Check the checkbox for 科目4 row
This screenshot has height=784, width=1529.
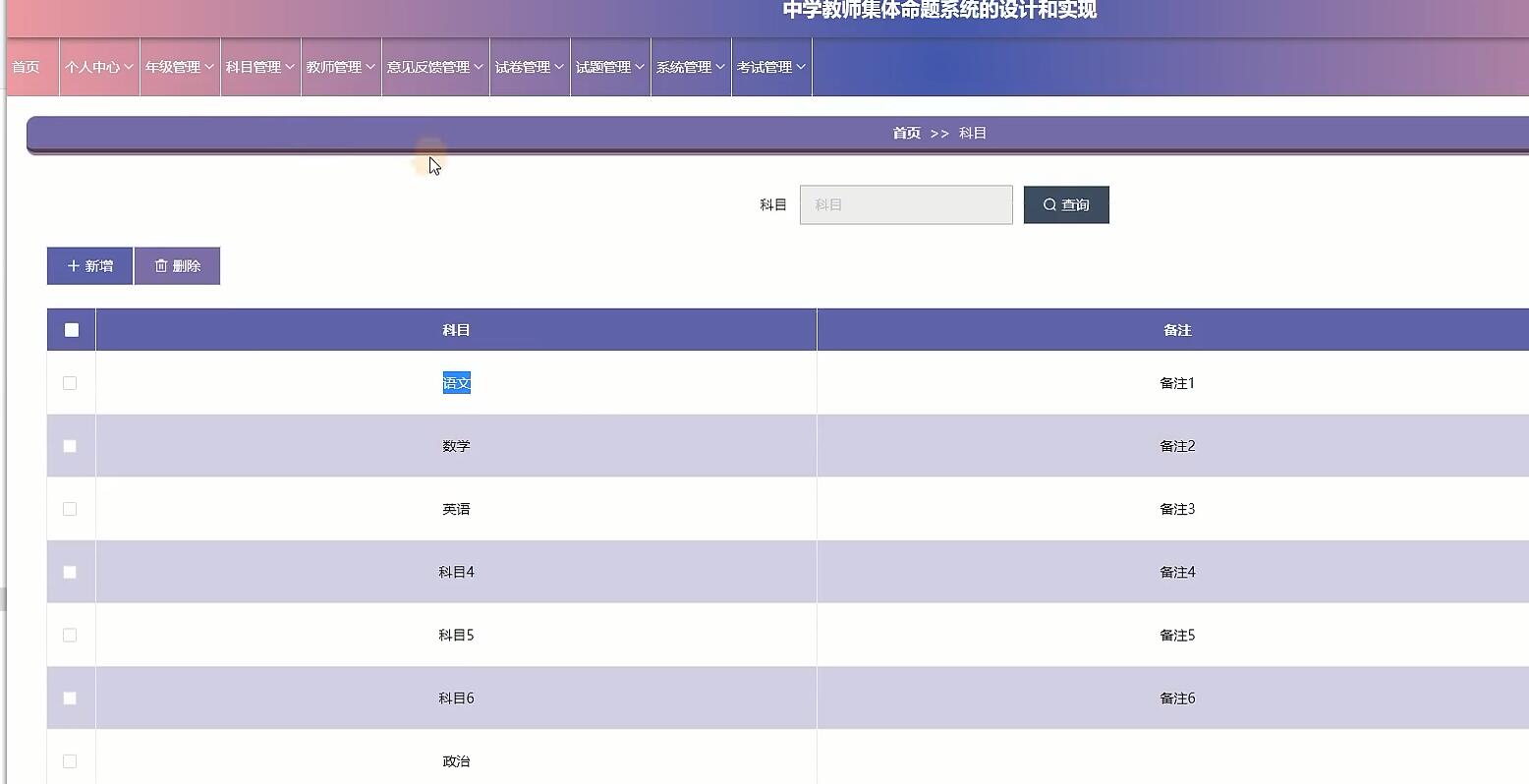[x=70, y=572]
